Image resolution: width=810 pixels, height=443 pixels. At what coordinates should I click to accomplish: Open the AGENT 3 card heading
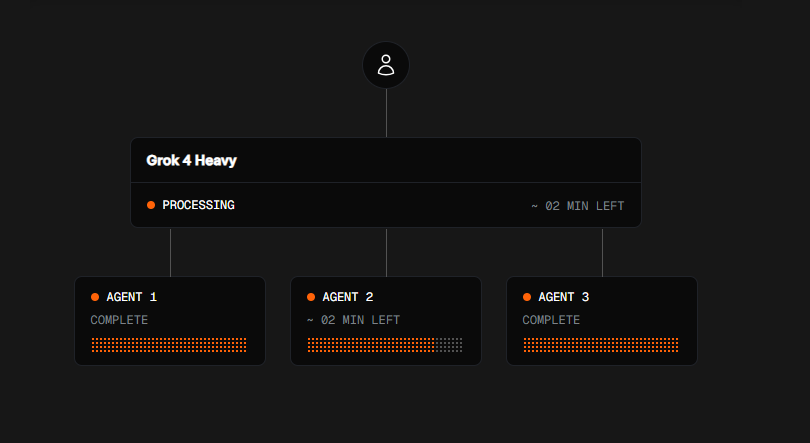click(x=564, y=297)
